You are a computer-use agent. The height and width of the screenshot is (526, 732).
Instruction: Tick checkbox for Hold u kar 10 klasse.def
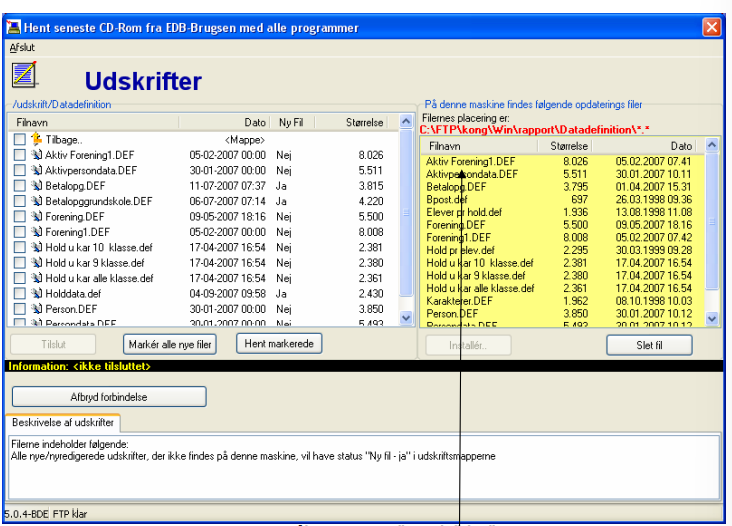coord(20,247)
